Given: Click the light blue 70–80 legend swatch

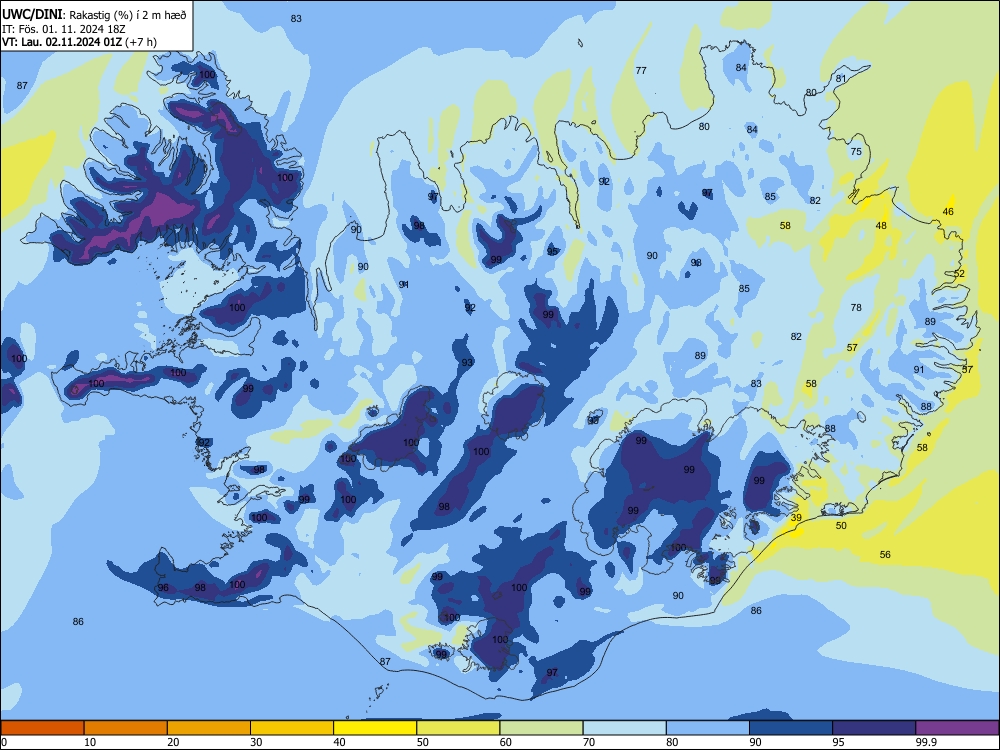Looking at the screenshot, I should pos(624,728).
